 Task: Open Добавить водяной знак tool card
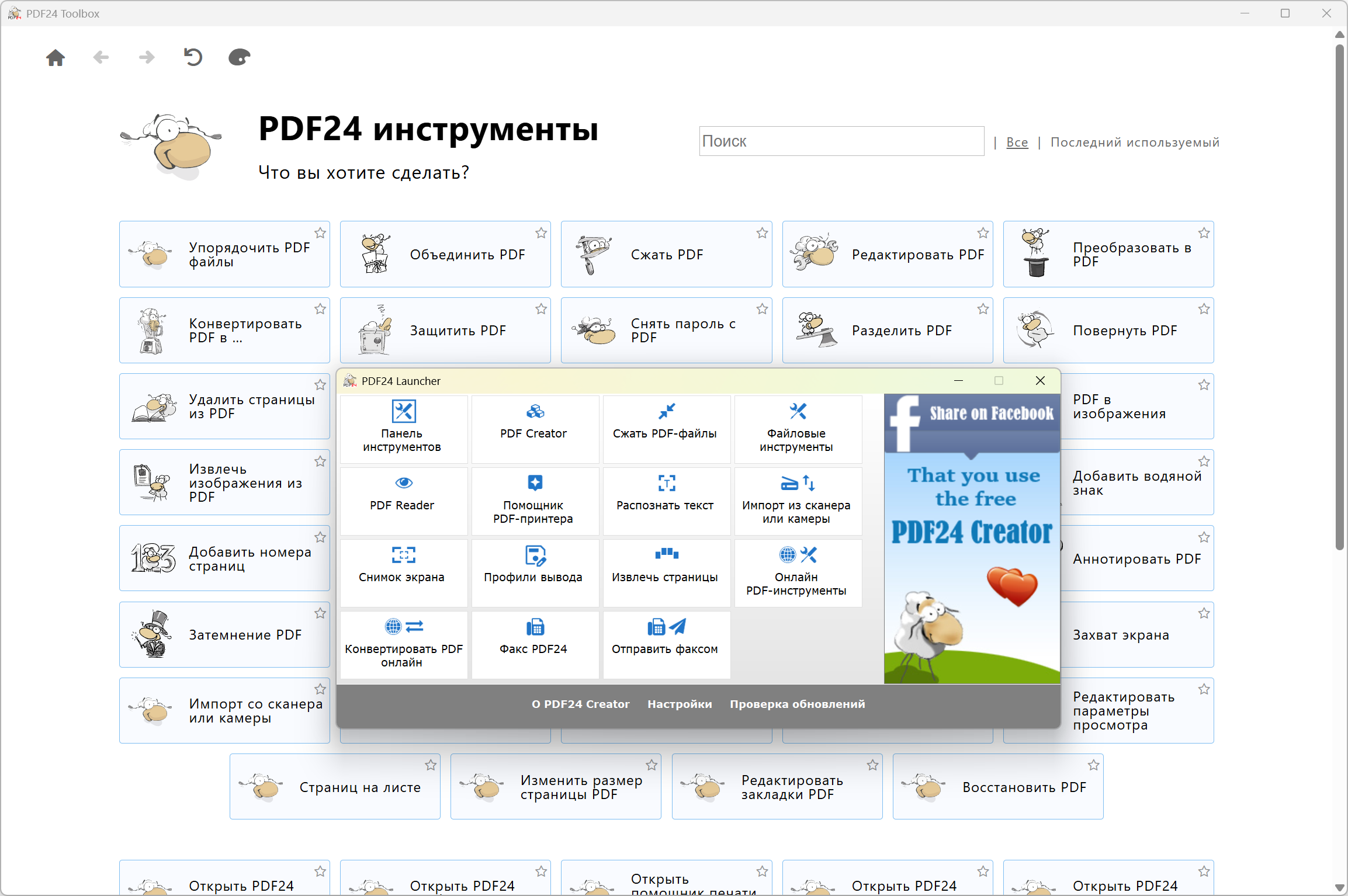click(1137, 482)
